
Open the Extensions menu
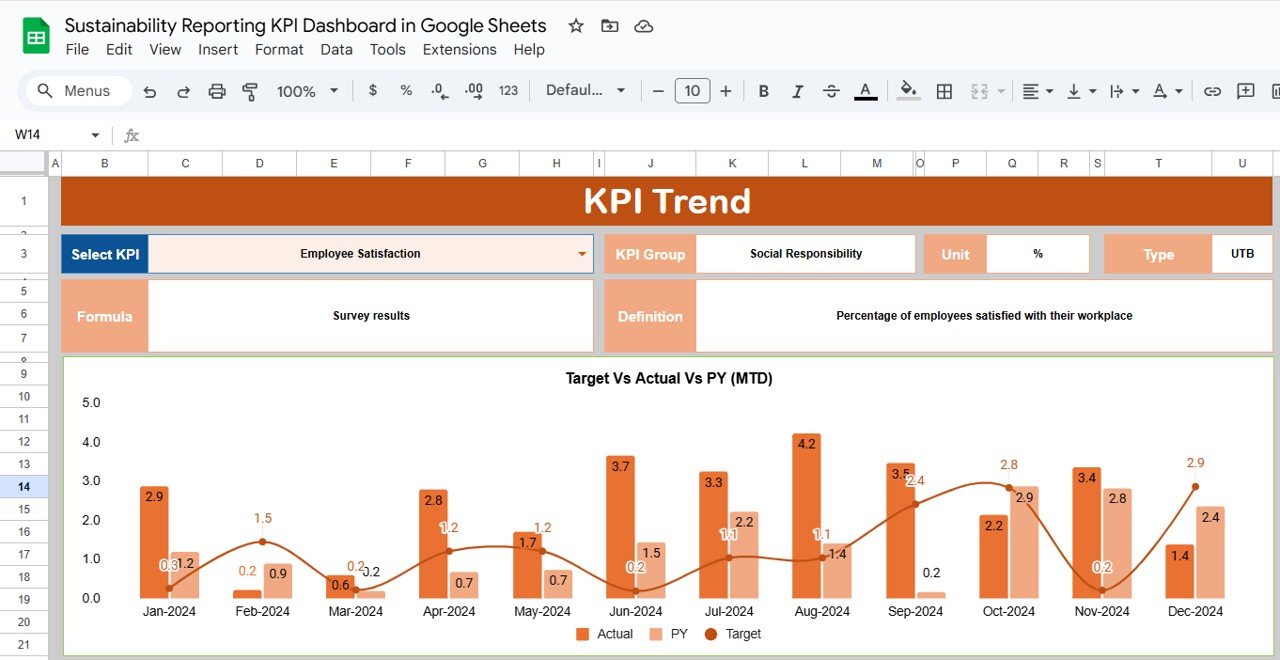459,49
